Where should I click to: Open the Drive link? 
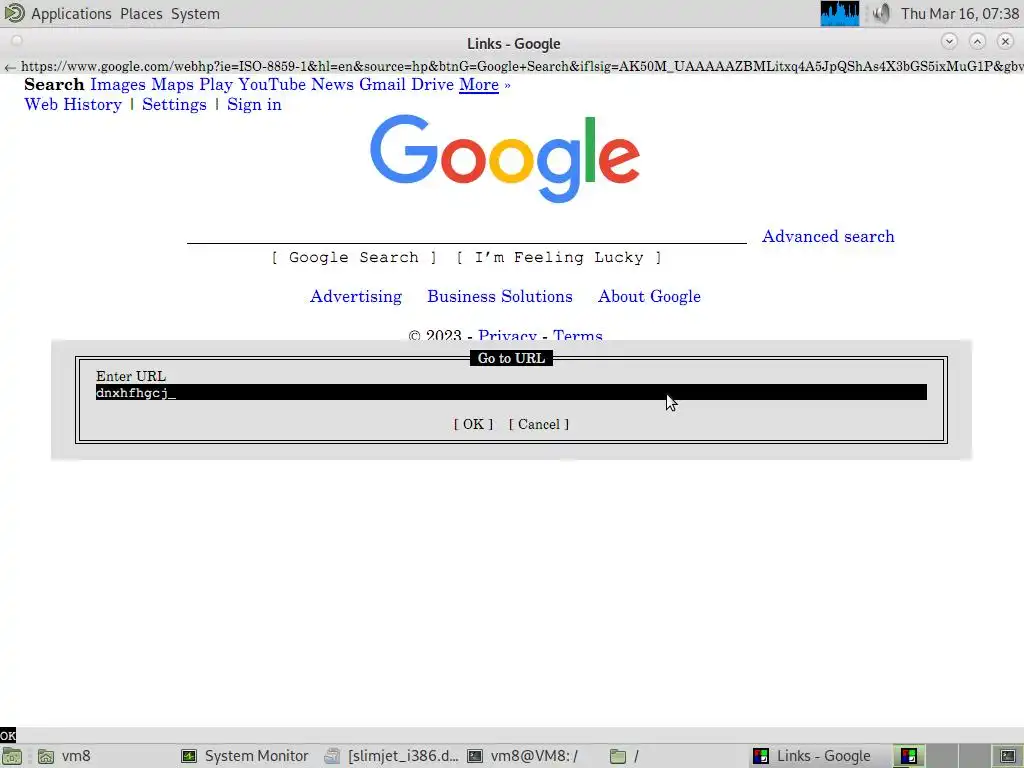[432, 84]
